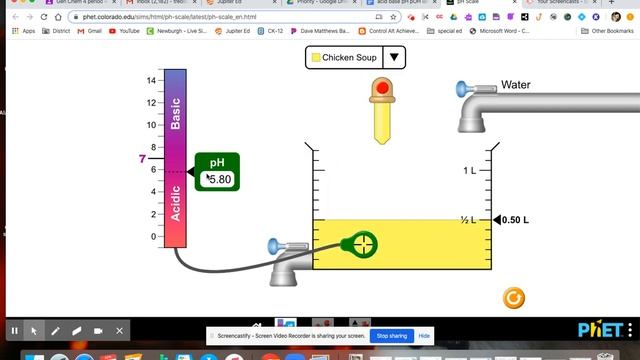Viewport: 640px width, 360px height.
Task: Click the Google Drive extension icon
Action: (453, 17)
